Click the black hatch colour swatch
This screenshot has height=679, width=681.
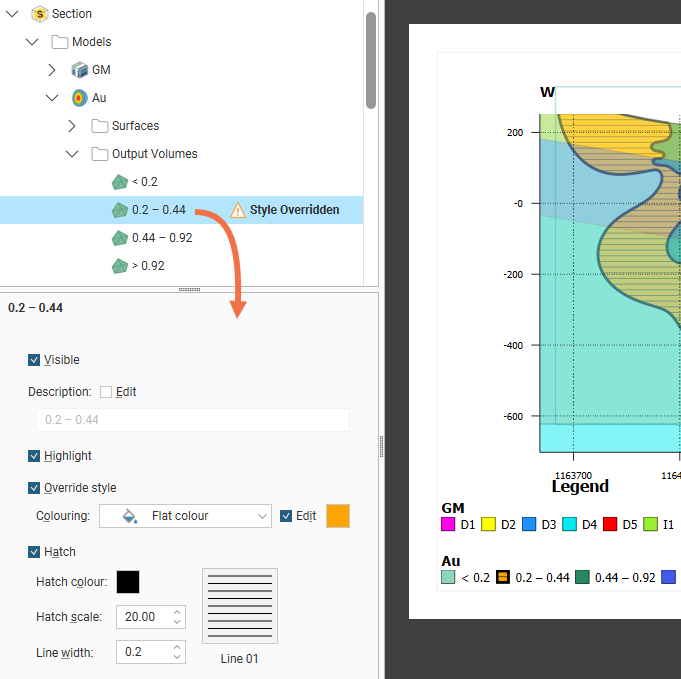click(128, 582)
